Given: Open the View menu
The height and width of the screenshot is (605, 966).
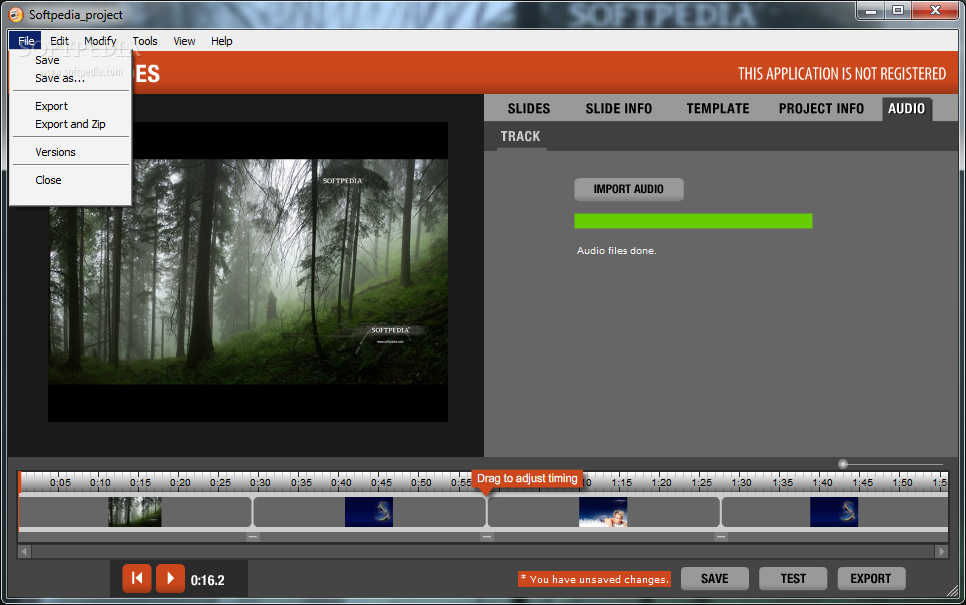Looking at the screenshot, I should [184, 41].
